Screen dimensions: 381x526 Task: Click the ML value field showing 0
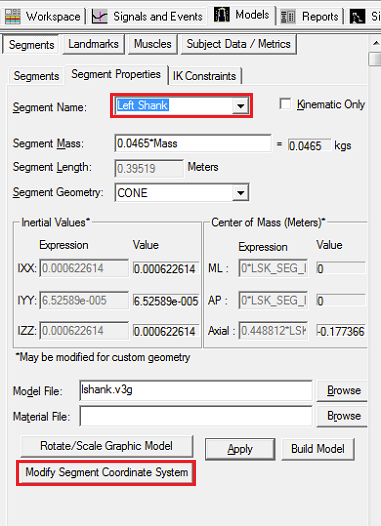point(341,268)
